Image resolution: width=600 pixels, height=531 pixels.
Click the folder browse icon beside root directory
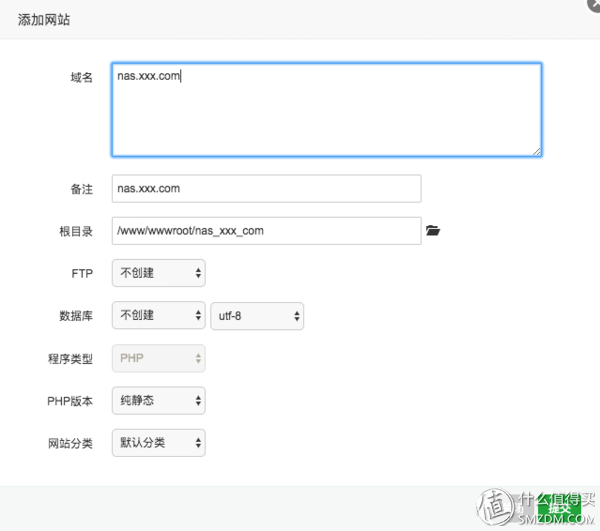pos(433,231)
